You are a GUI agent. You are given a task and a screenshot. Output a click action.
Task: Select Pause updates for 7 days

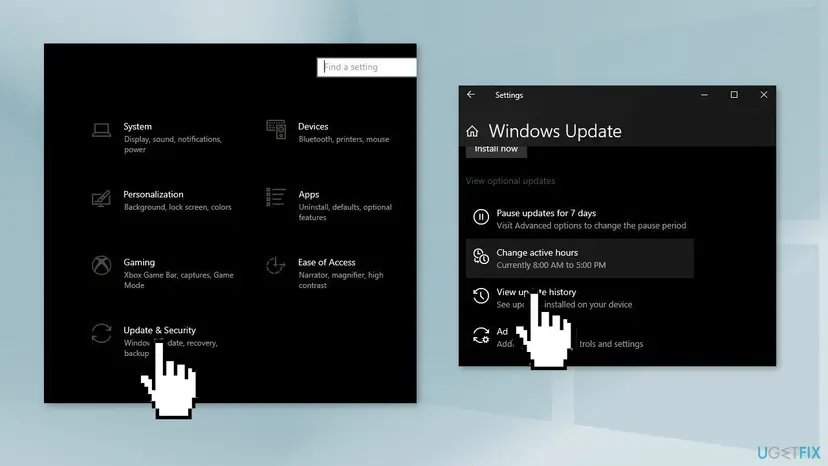click(580, 219)
